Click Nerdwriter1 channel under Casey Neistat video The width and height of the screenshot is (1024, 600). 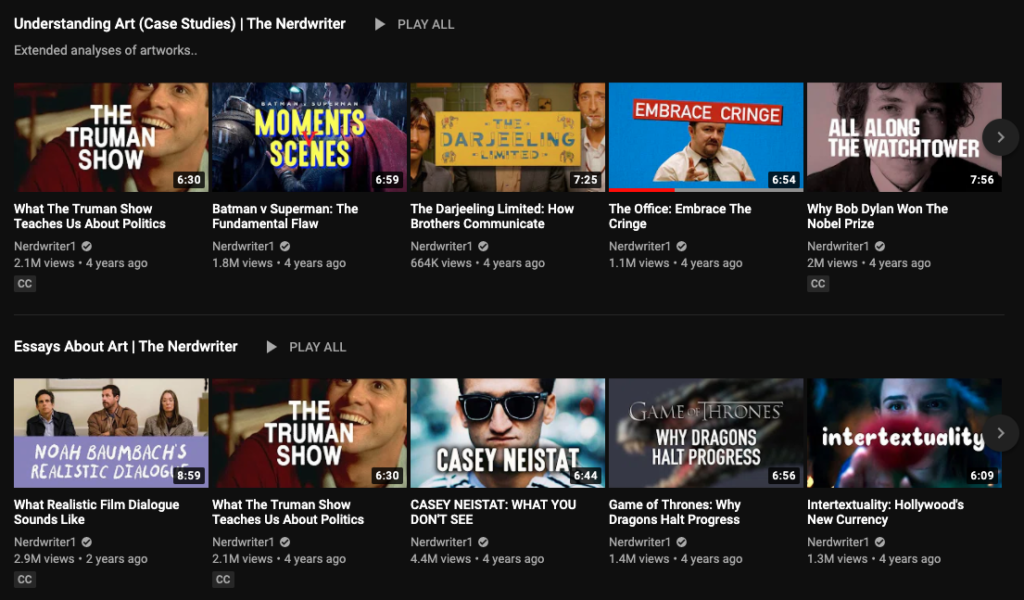(x=441, y=542)
